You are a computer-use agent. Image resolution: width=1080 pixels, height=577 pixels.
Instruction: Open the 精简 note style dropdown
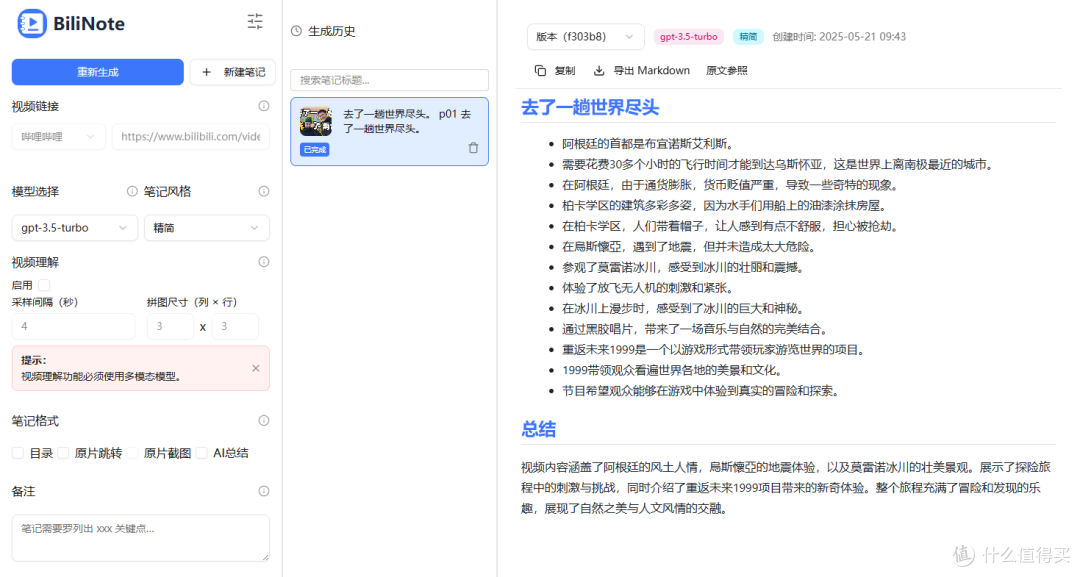(206, 227)
